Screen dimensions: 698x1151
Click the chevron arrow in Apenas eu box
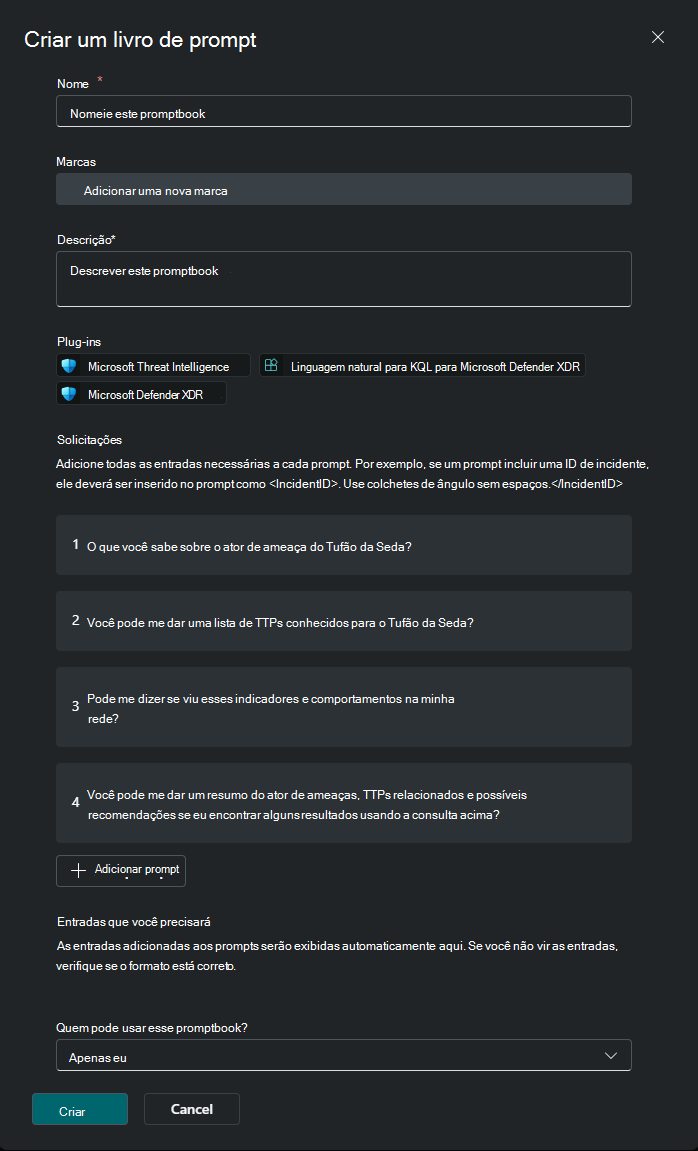(x=611, y=1056)
